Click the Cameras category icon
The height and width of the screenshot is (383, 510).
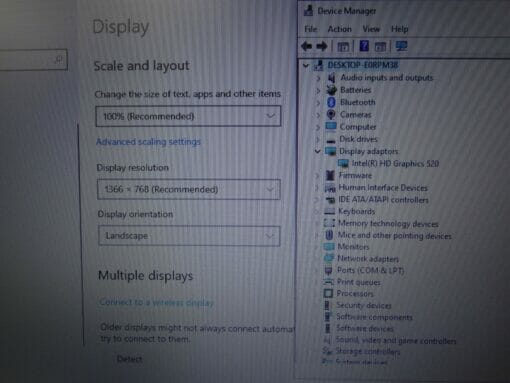(x=331, y=115)
